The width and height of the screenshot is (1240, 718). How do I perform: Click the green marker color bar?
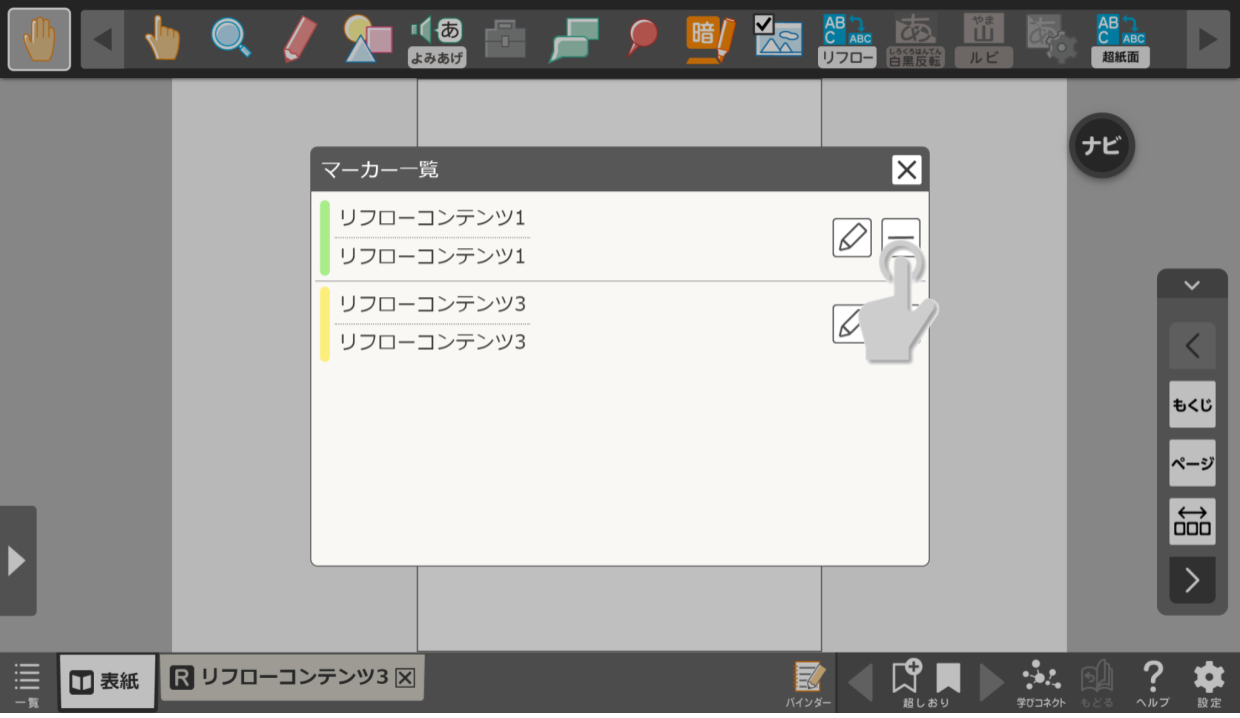325,238
